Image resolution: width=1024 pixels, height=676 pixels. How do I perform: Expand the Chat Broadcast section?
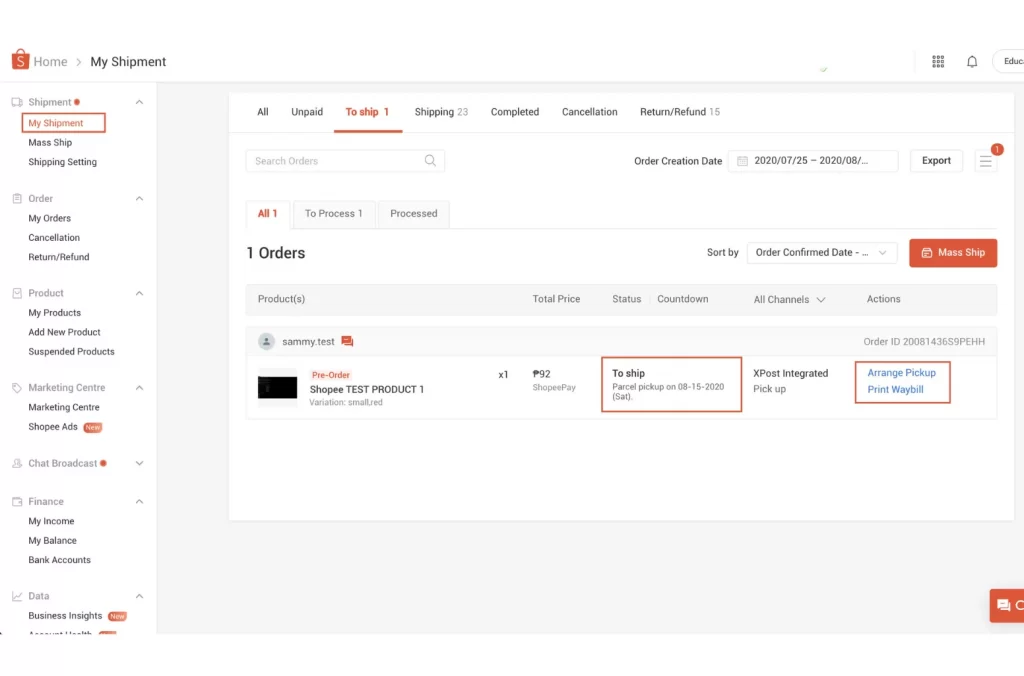point(139,464)
